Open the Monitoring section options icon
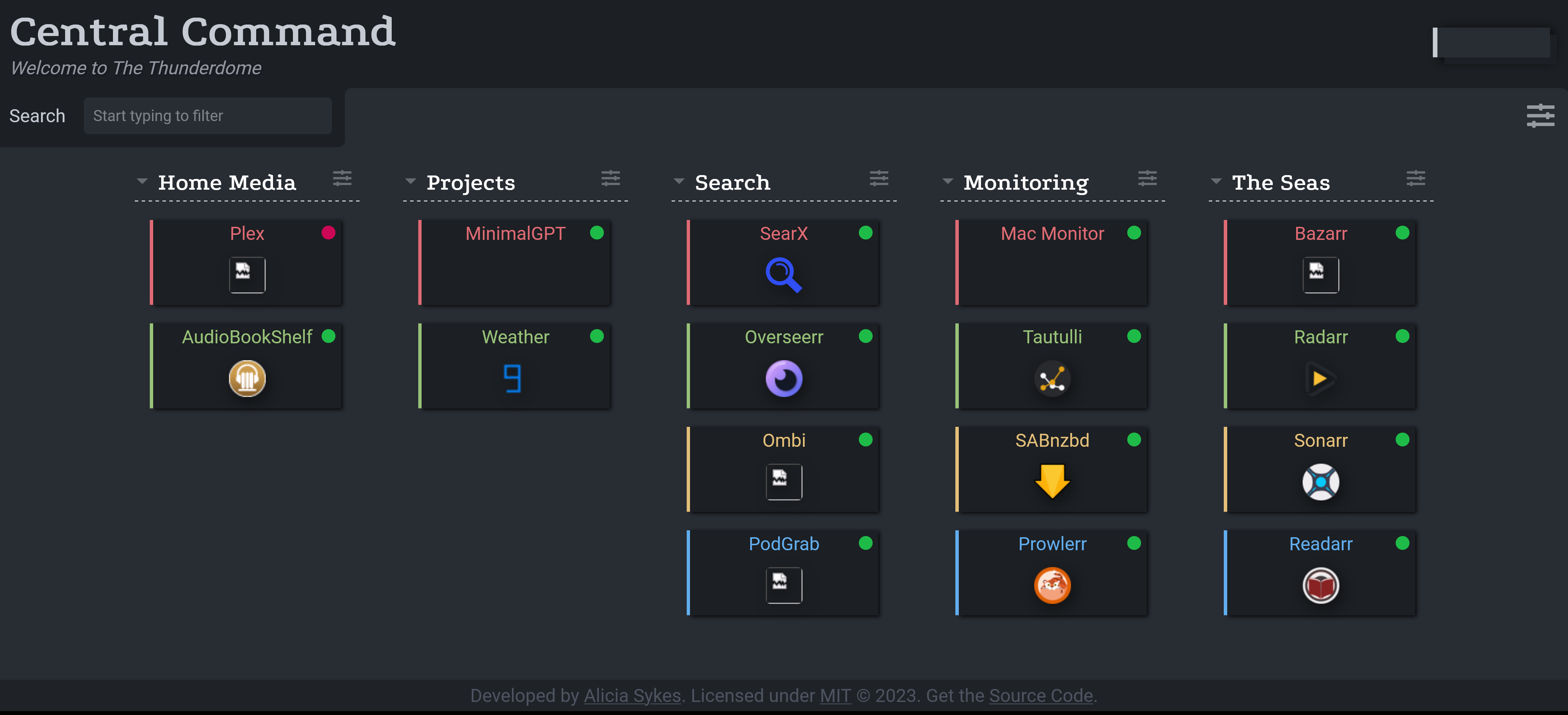 [1148, 179]
